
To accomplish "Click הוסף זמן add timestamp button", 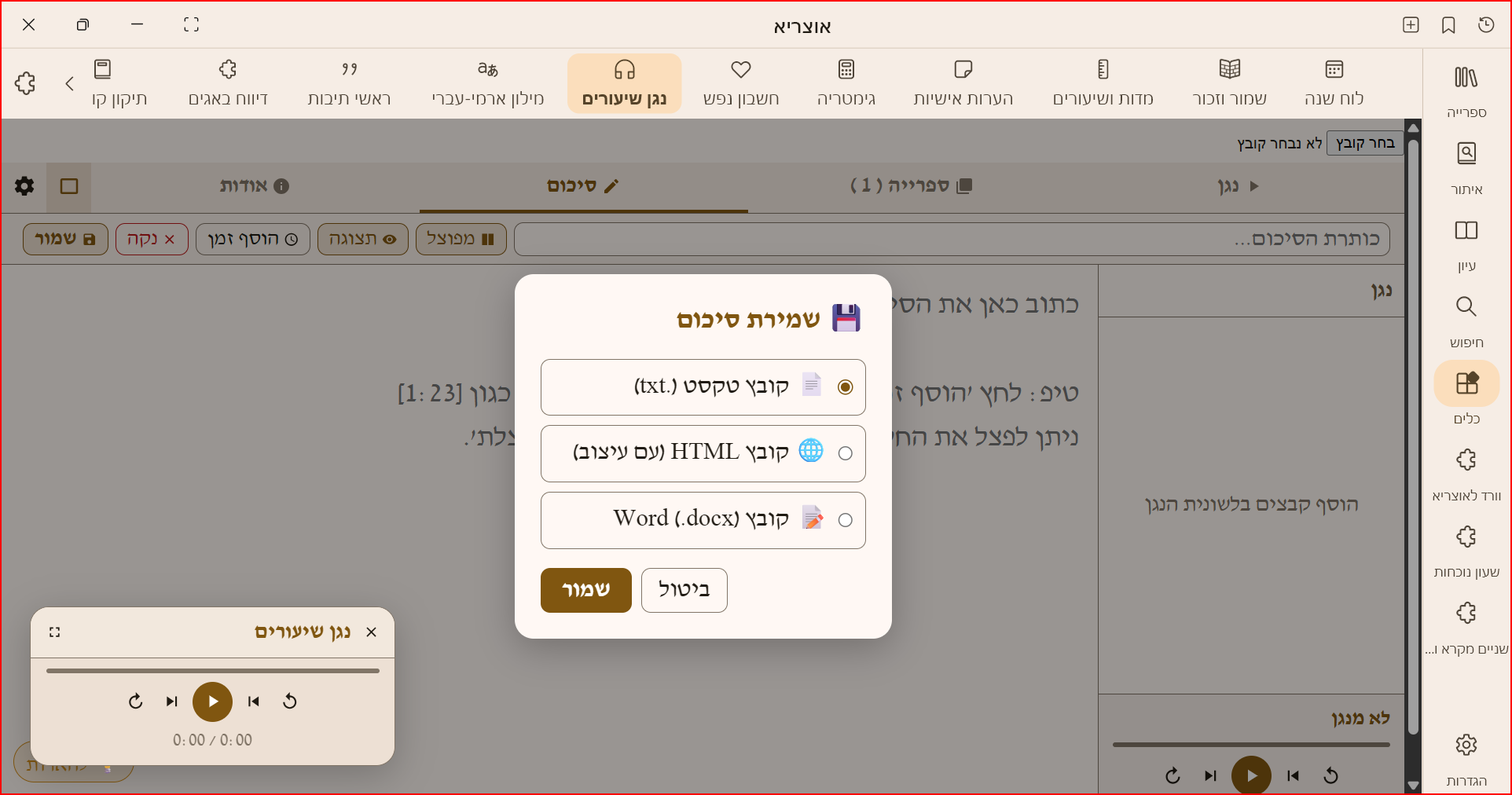I will coord(253,239).
